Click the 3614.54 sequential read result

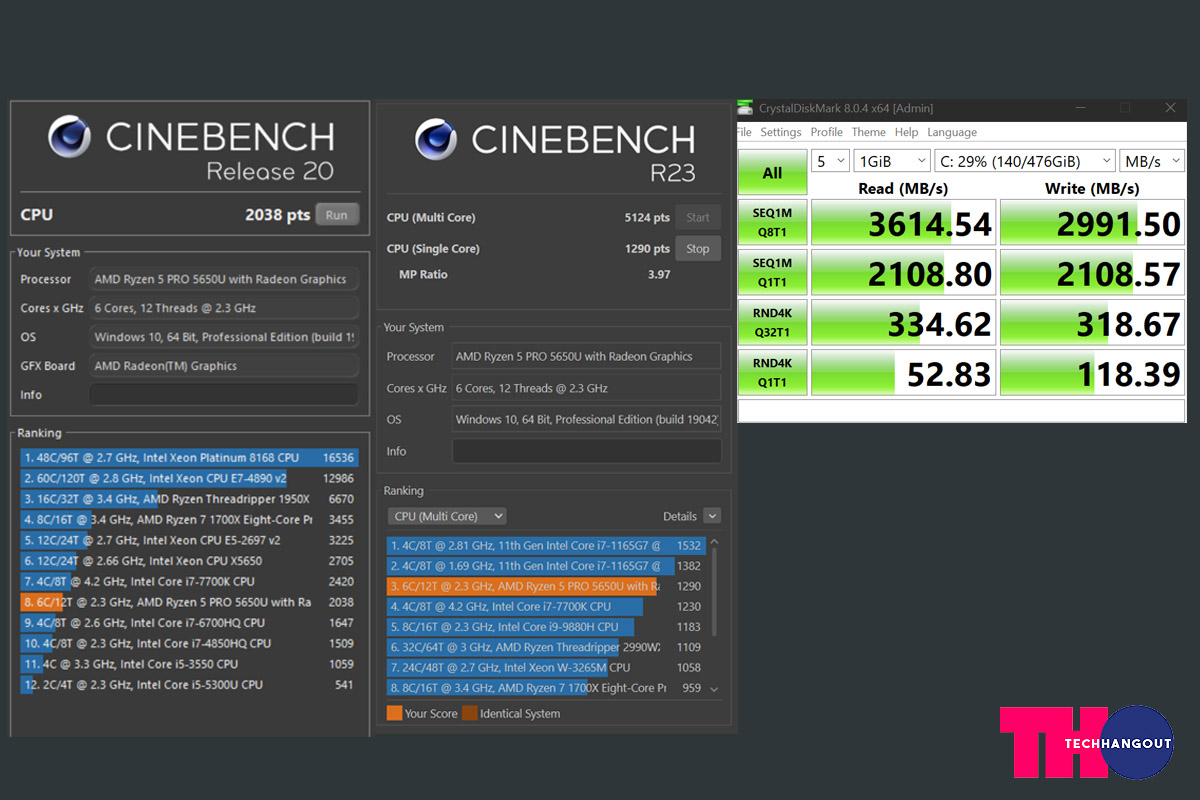tap(903, 223)
